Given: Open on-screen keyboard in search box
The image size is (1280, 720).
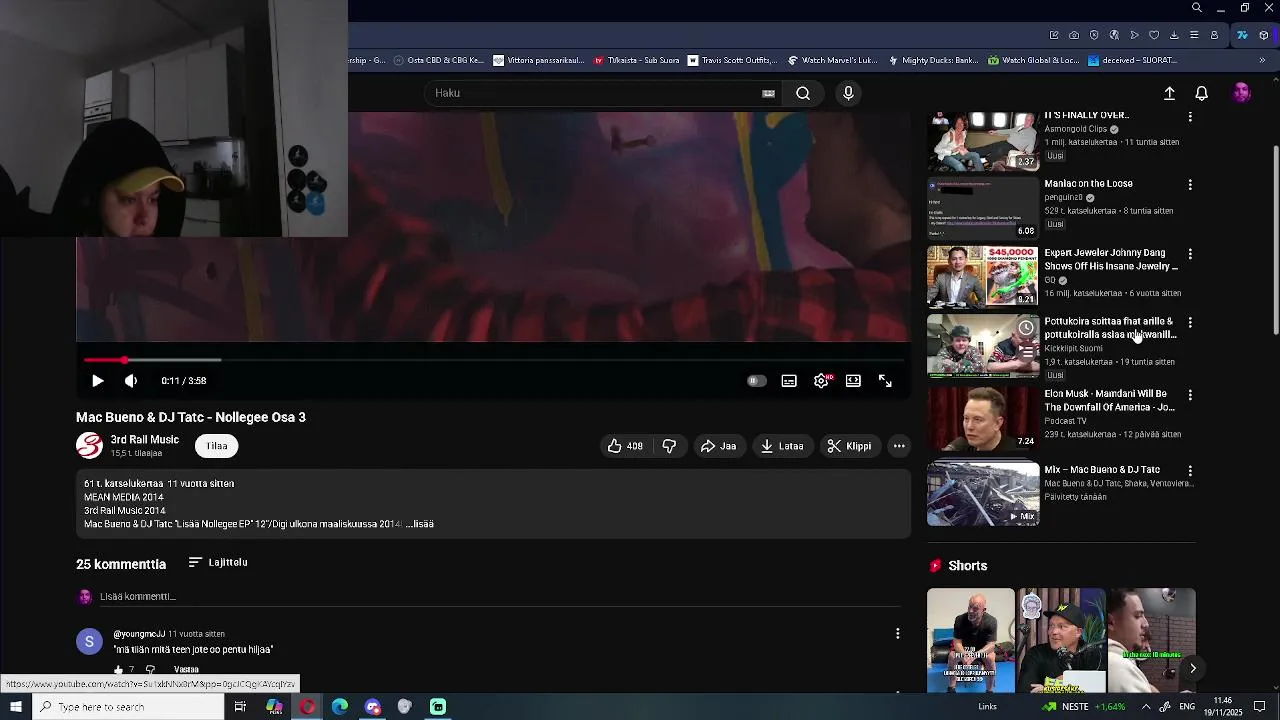Looking at the screenshot, I should coord(768,93).
